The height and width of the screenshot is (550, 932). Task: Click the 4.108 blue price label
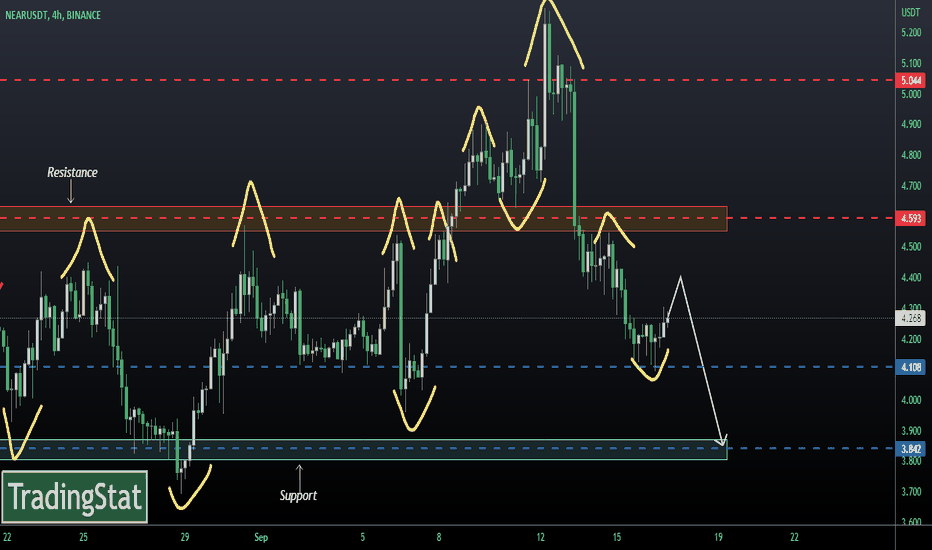pyautogui.click(x=910, y=367)
